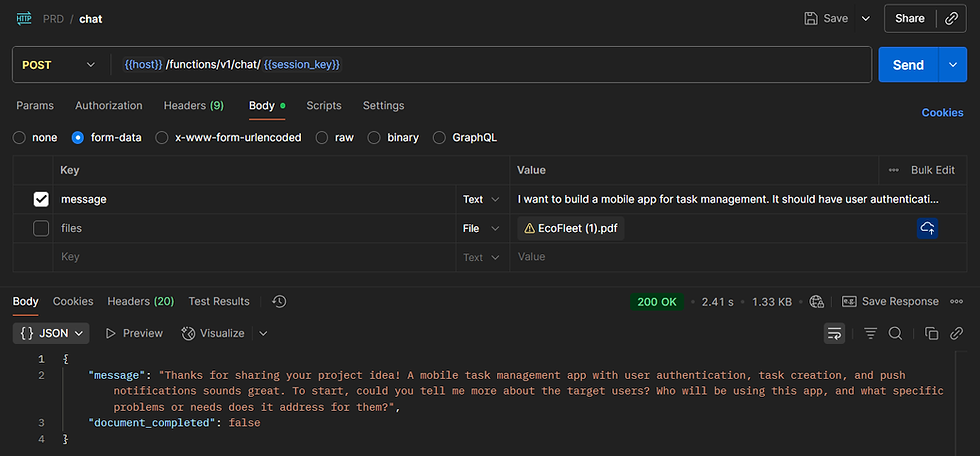Open the POST method dropdown

pyautogui.click(x=59, y=65)
